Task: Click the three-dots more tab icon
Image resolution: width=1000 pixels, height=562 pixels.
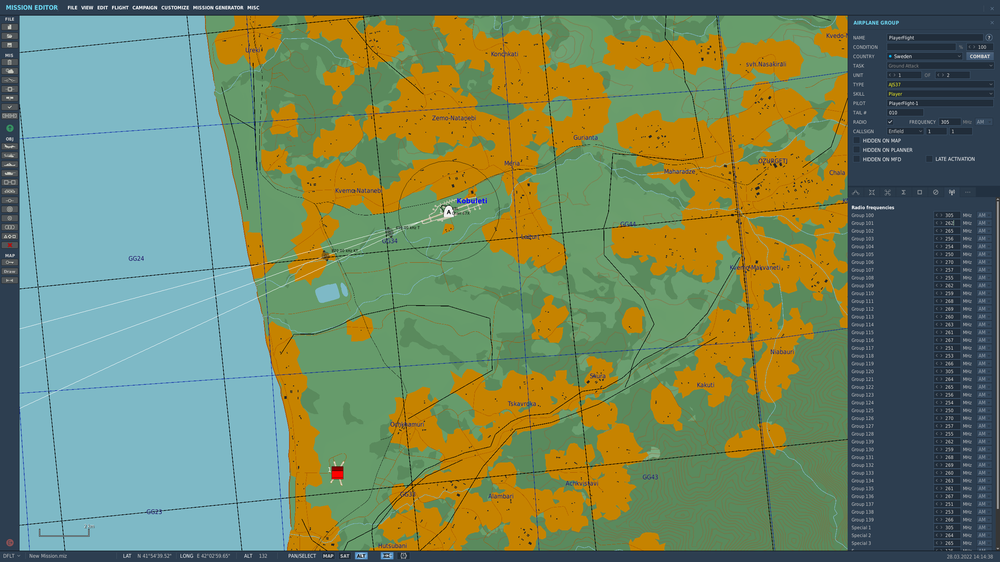Action: coord(967,192)
